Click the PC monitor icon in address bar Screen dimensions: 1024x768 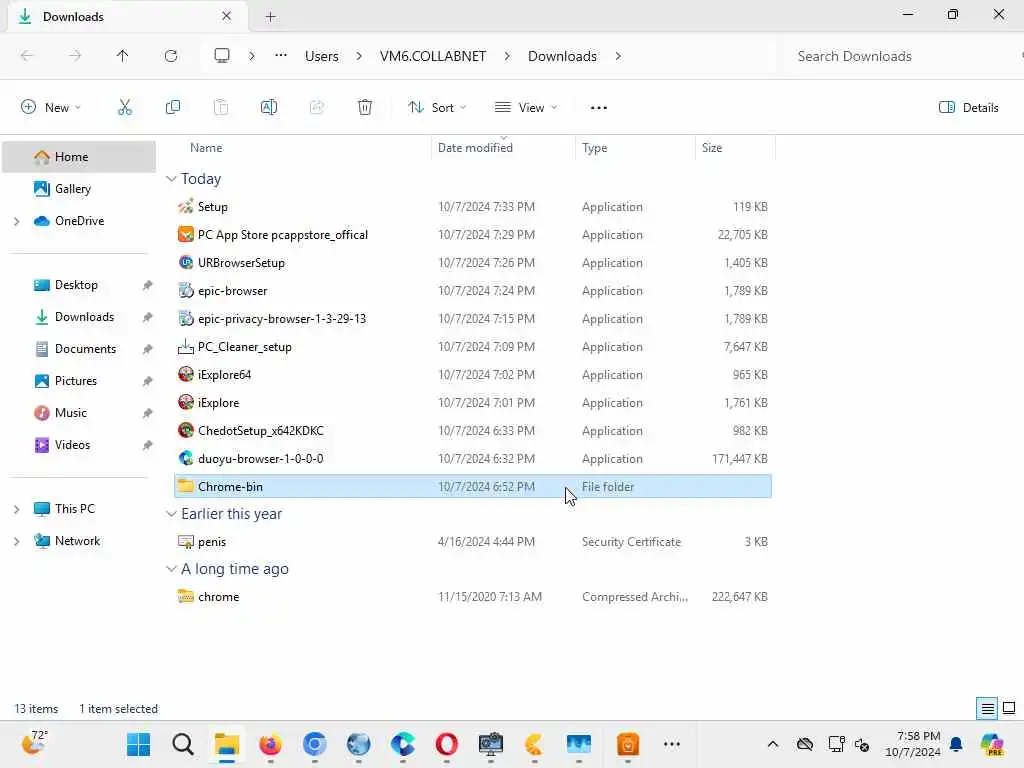[x=222, y=56]
